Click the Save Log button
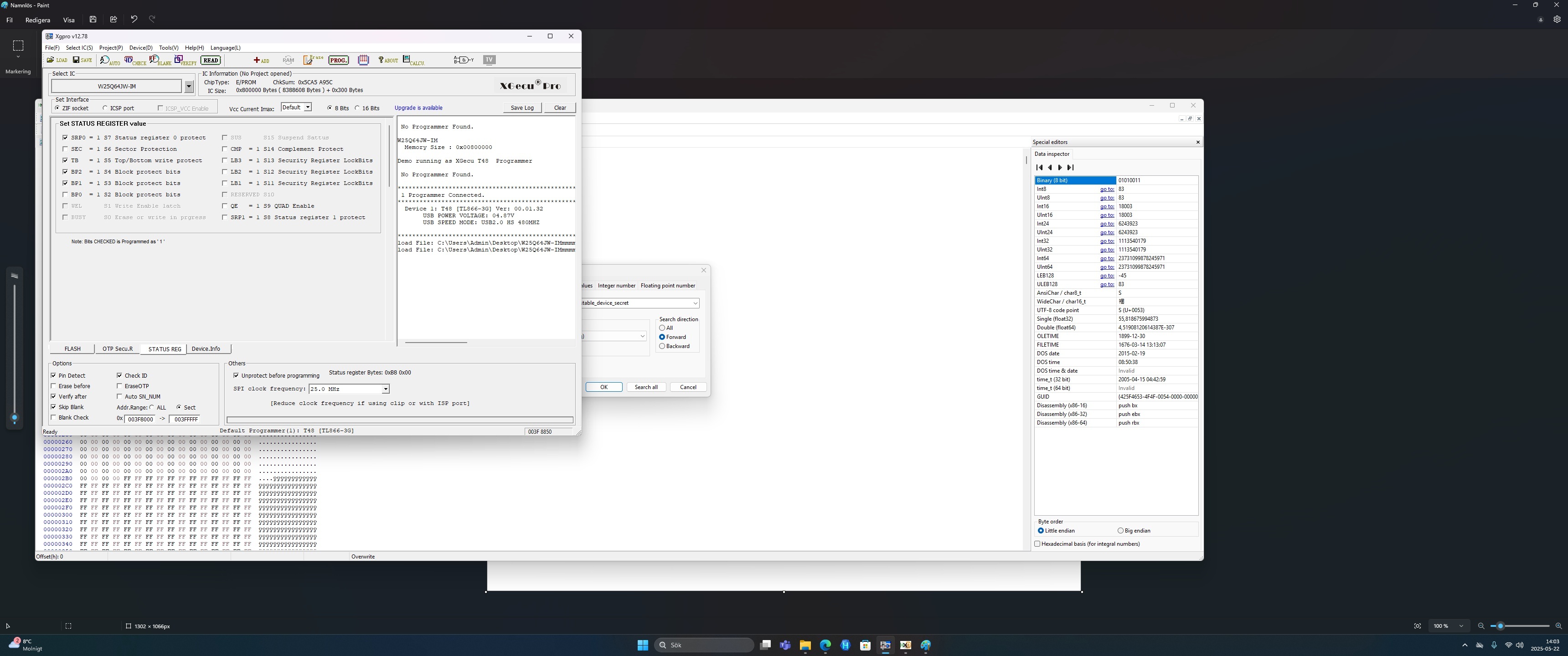This screenshot has height=656, width=1568. pos(521,108)
